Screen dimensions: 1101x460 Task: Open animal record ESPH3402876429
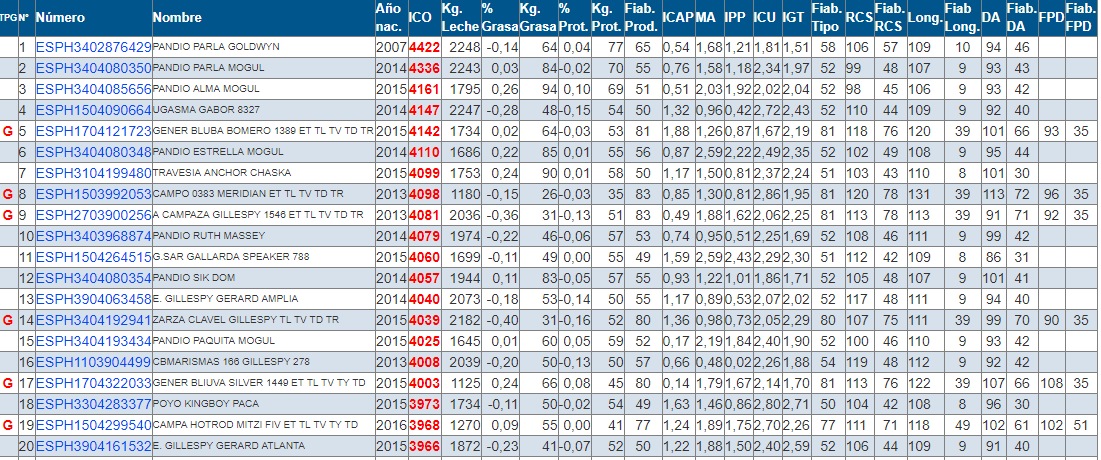pos(93,47)
